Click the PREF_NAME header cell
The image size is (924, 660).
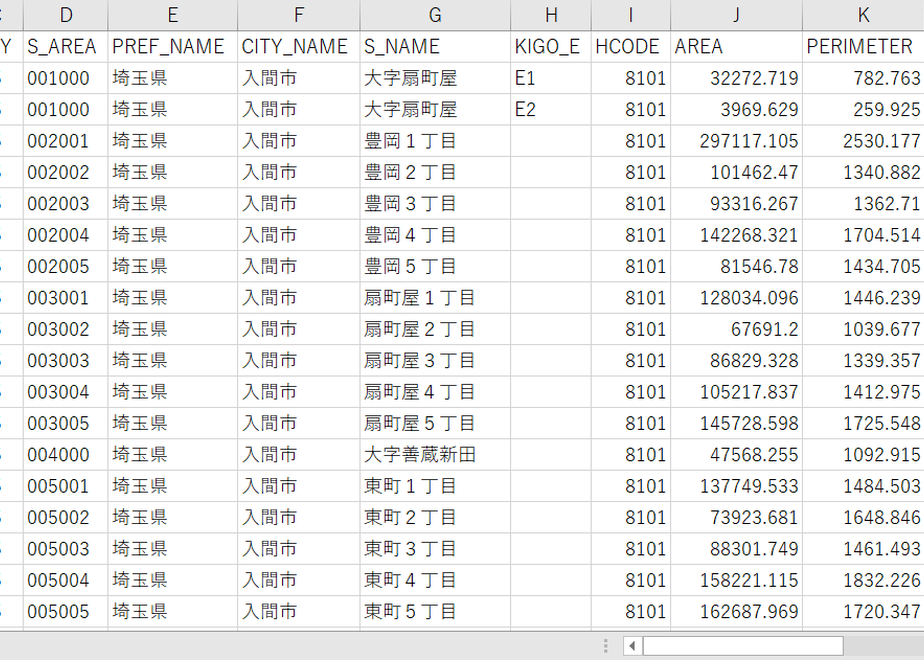[173, 47]
